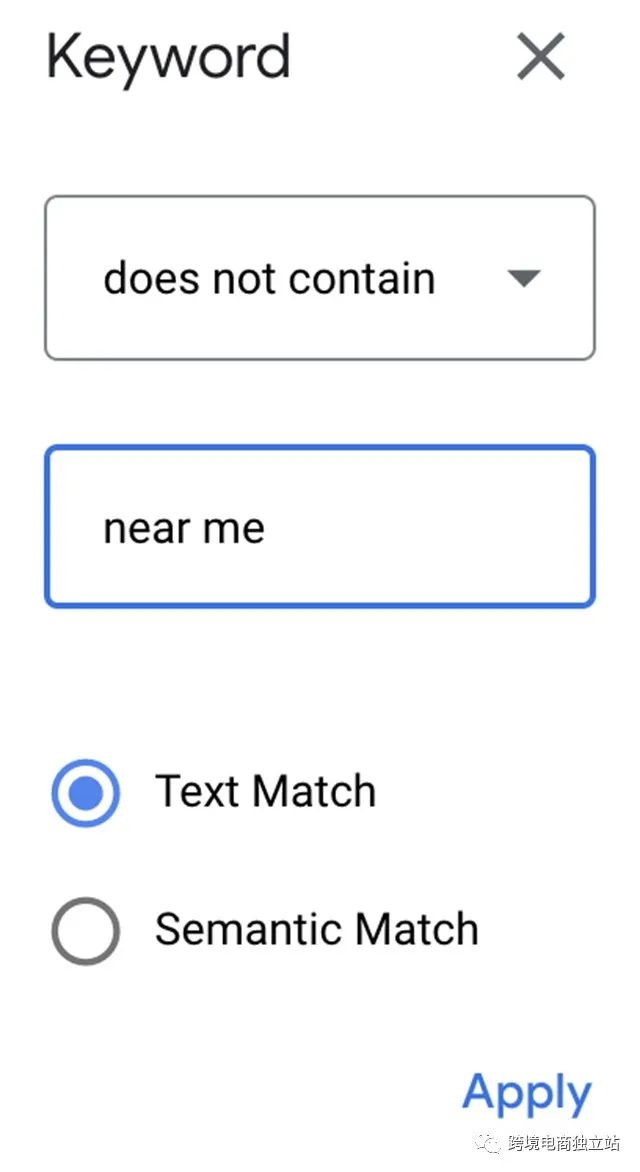
Task: Click the "does not contain" text
Action: pos(269,278)
